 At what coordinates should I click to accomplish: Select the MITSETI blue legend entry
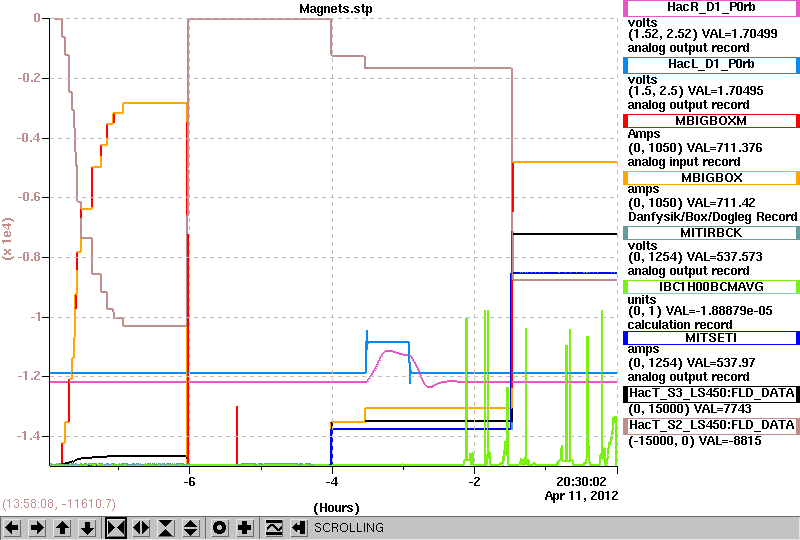[x=711, y=338]
